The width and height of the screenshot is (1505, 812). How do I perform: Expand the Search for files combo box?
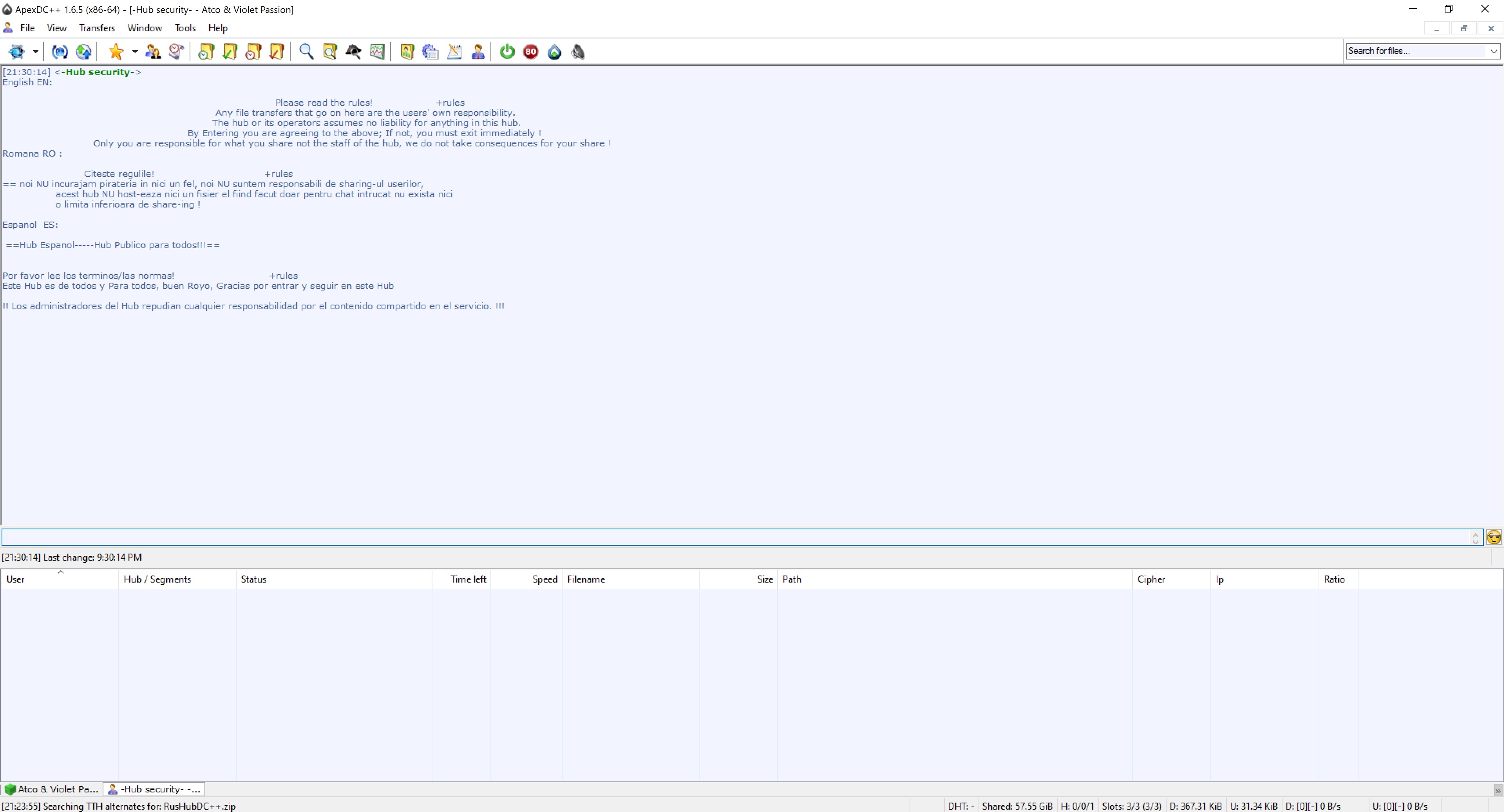pyautogui.click(x=1493, y=51)
